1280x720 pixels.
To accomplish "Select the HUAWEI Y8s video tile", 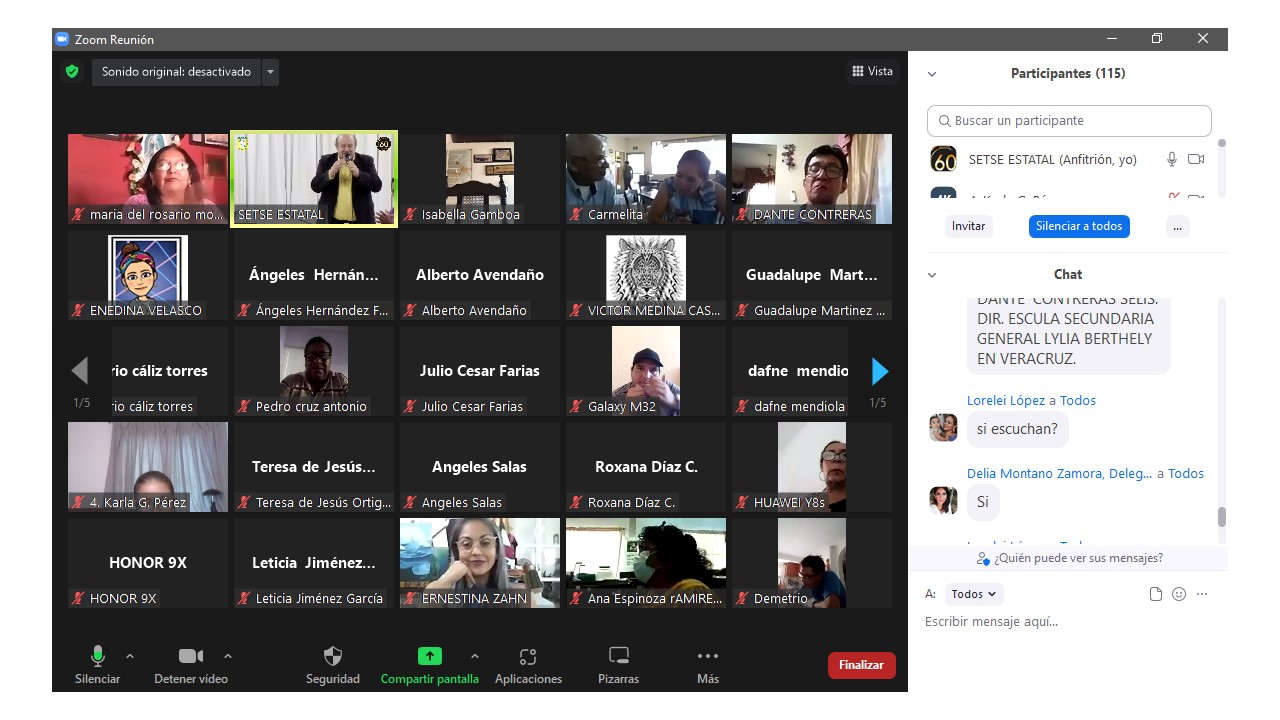I will coord(812,467).
